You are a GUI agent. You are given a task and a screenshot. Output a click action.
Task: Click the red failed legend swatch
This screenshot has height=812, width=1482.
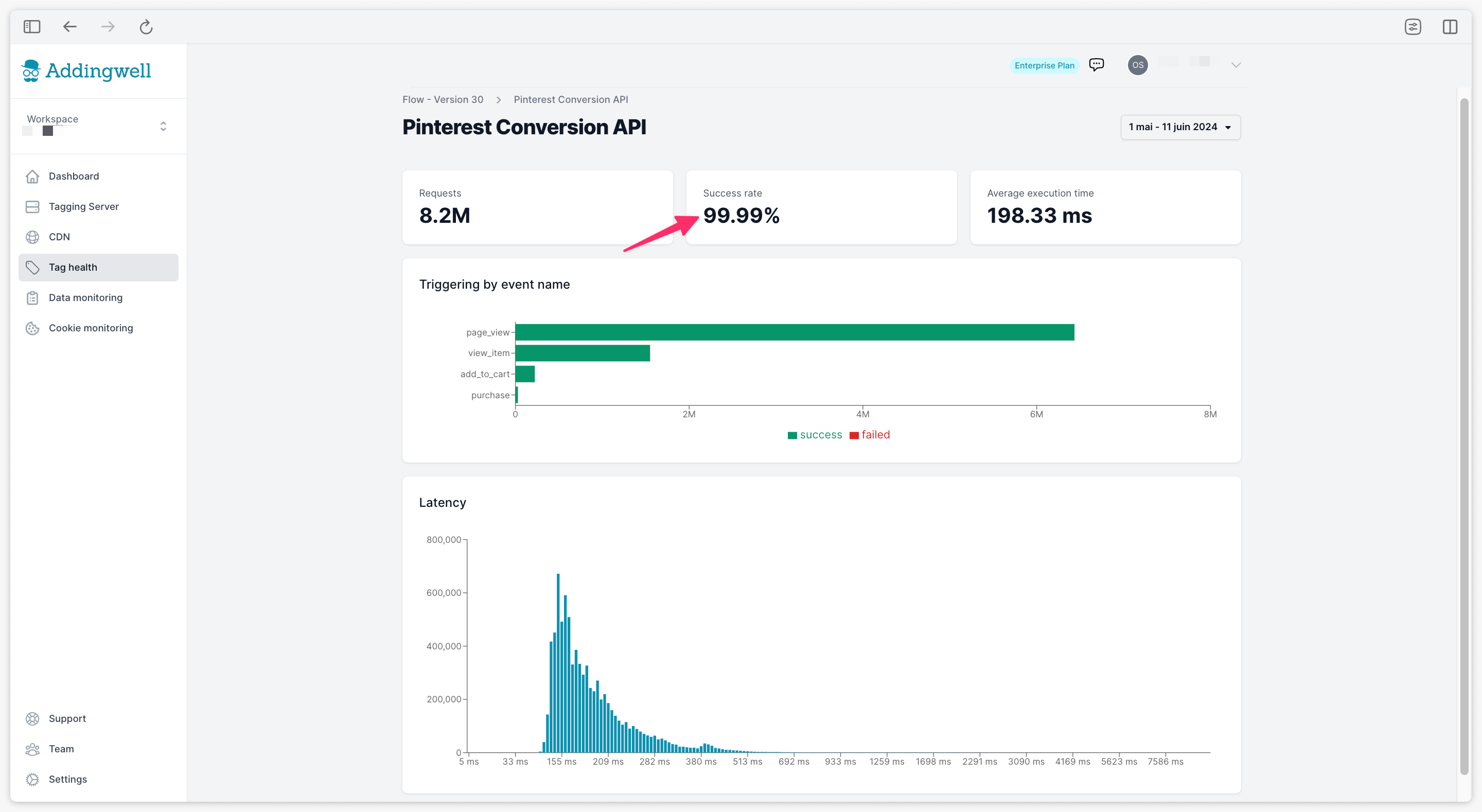coord(854,435)
